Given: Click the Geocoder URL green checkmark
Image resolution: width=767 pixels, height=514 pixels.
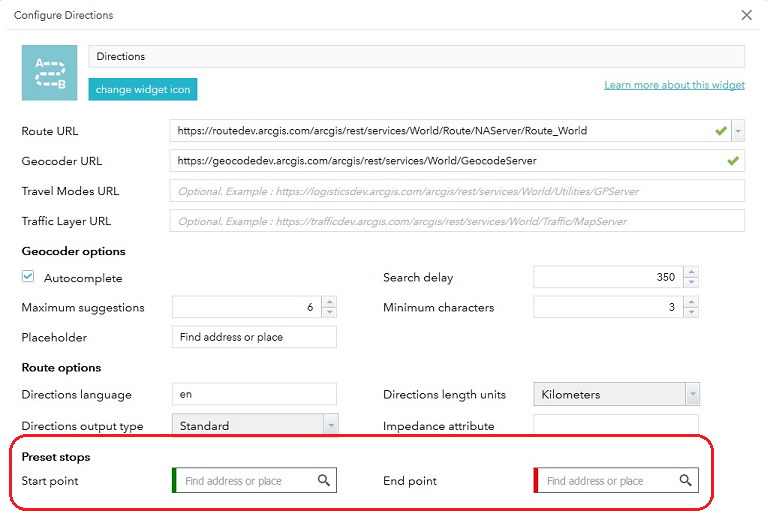Looking at the screenshot, I should [x=732, y=161].
